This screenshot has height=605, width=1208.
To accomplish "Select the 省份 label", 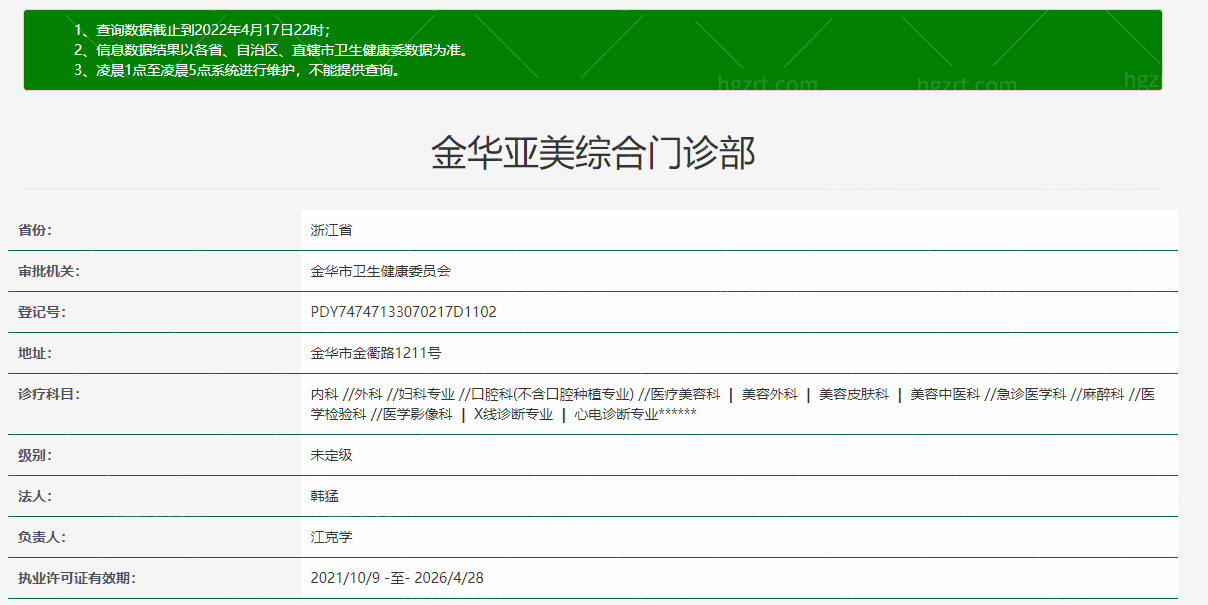I will tap(35, 230).
